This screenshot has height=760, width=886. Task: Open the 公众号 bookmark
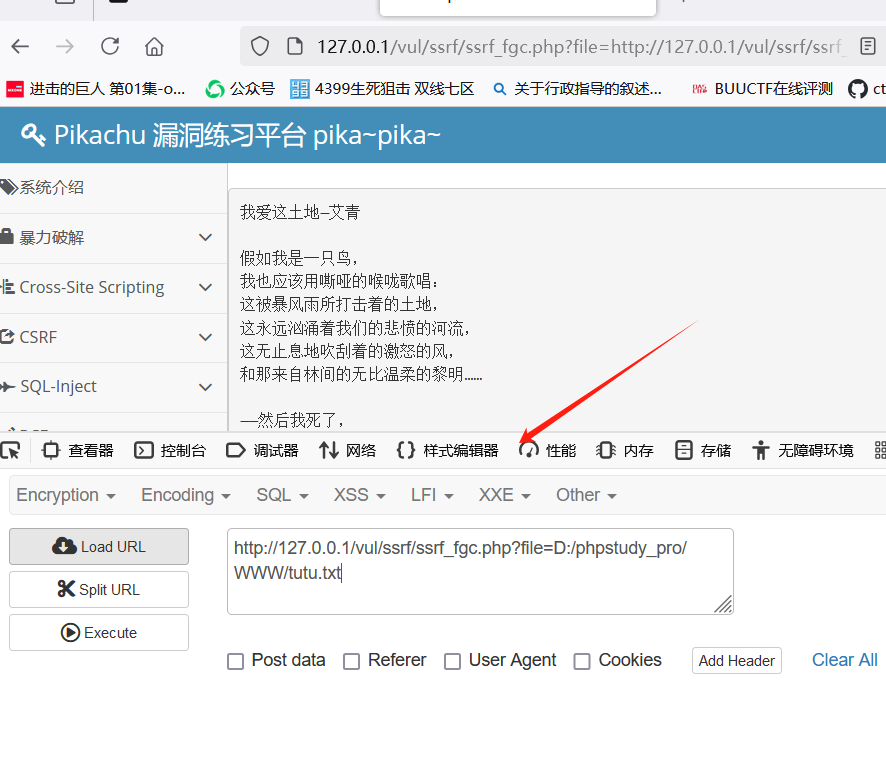point(240,89)
